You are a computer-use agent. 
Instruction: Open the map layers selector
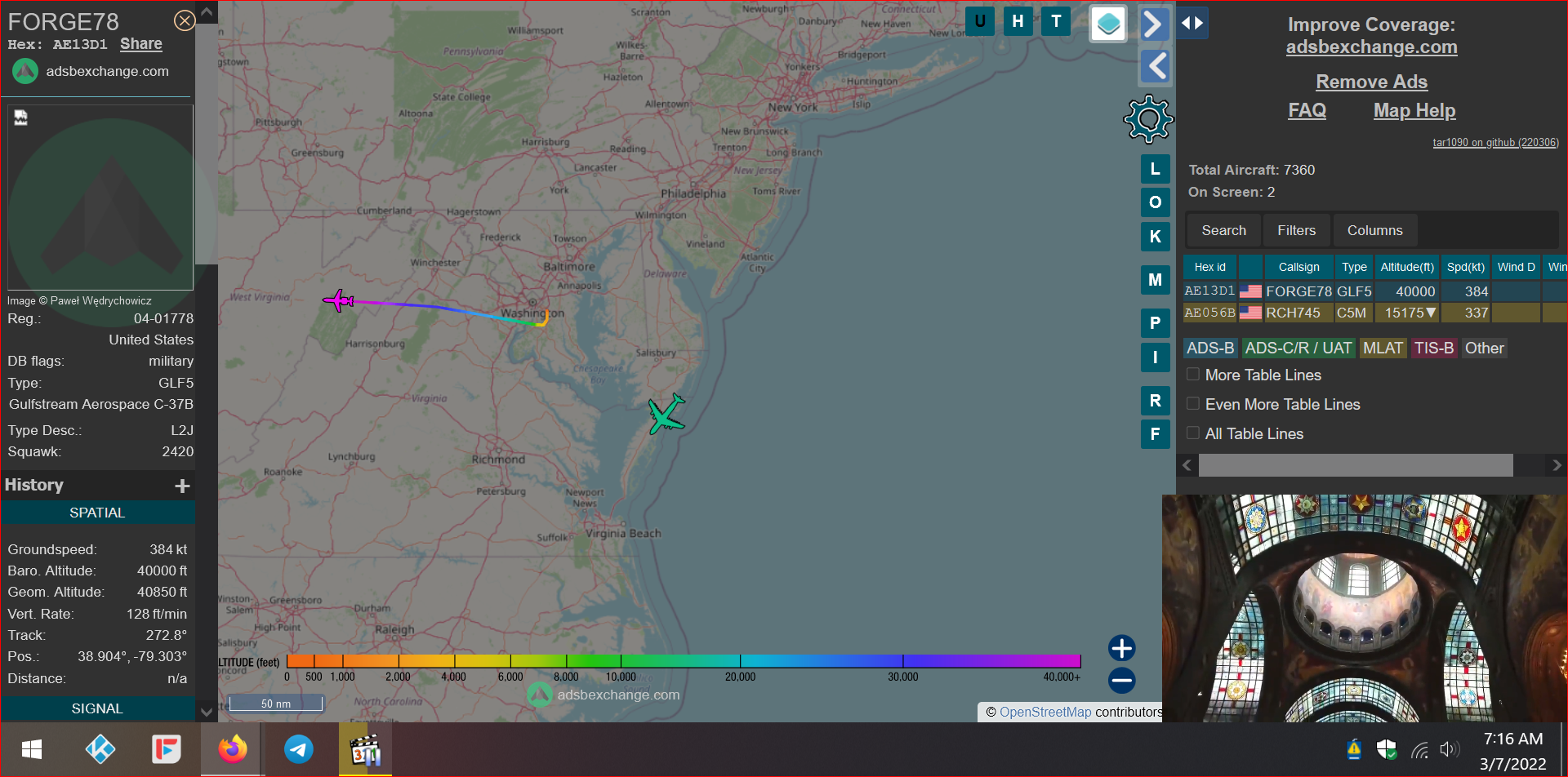tap(1108, 24)
